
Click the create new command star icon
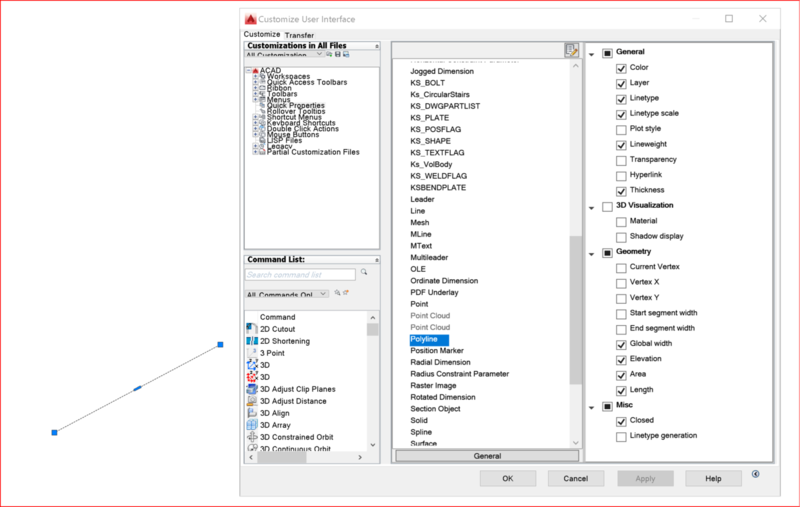(x=346, y=293)
